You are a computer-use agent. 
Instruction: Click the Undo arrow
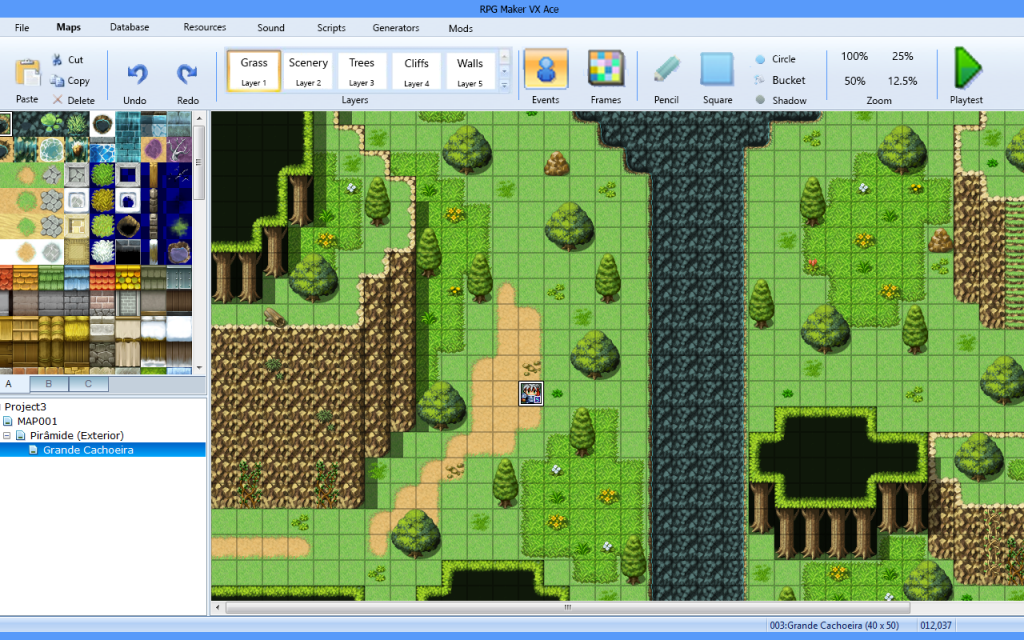(135, 74)
